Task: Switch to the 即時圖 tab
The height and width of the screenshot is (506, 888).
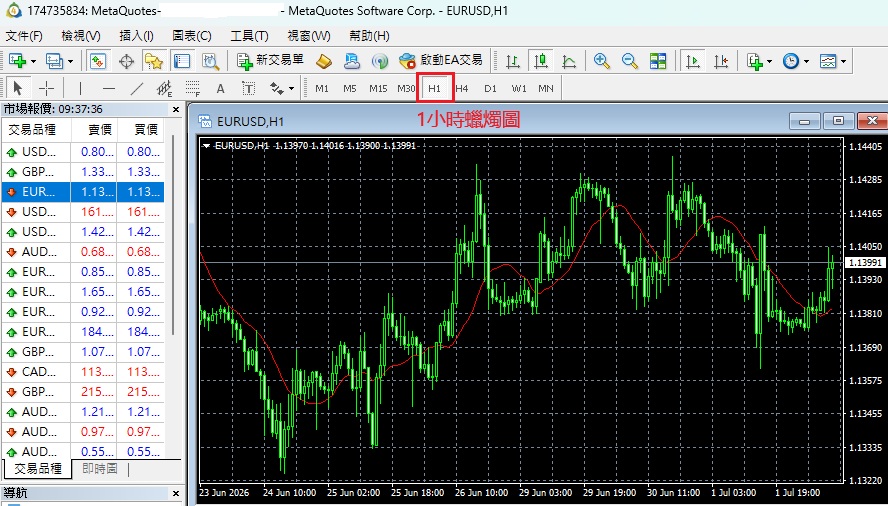Action: pos(100,469)
